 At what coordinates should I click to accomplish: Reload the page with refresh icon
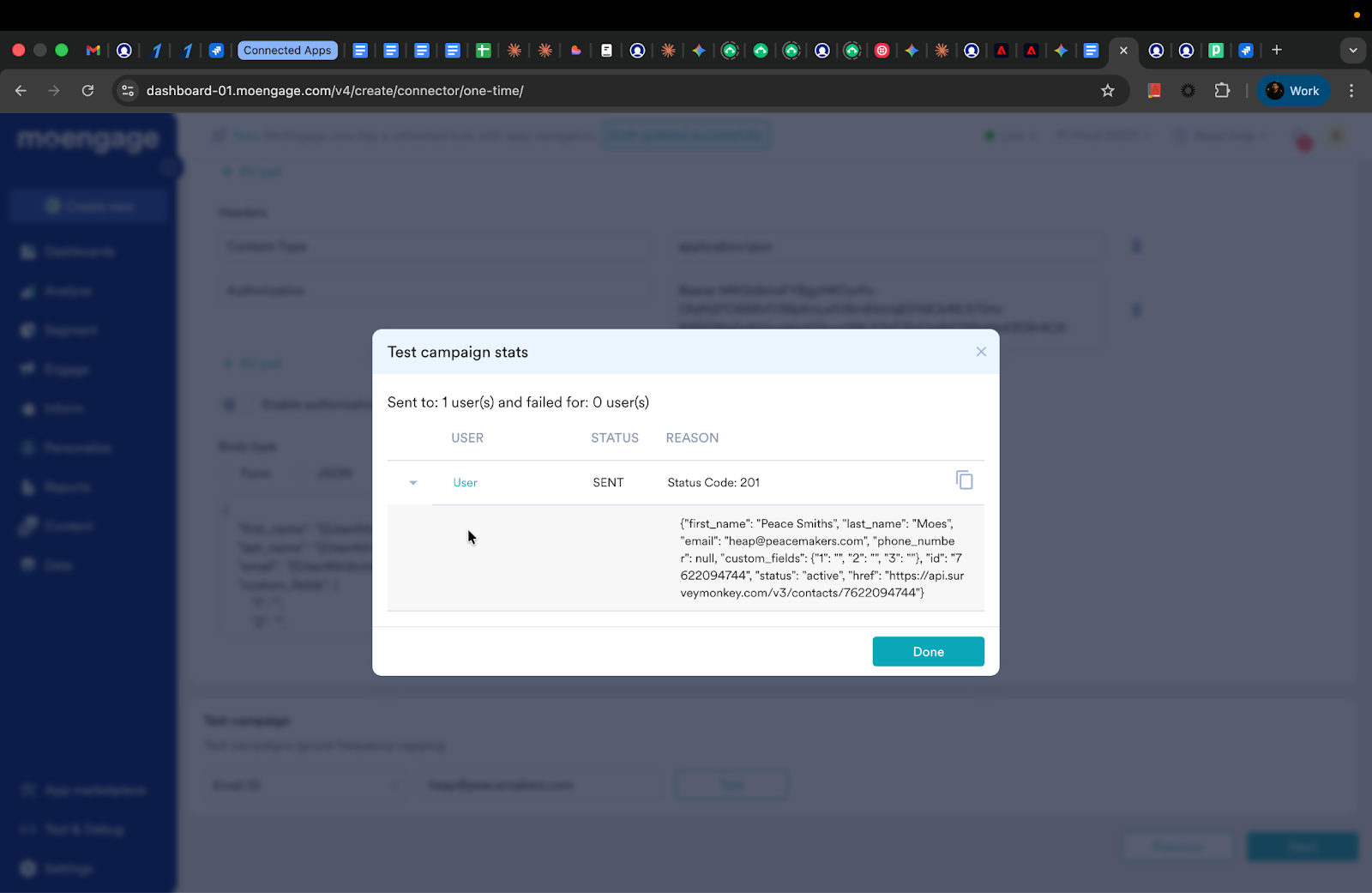click(x=87, y=91)
